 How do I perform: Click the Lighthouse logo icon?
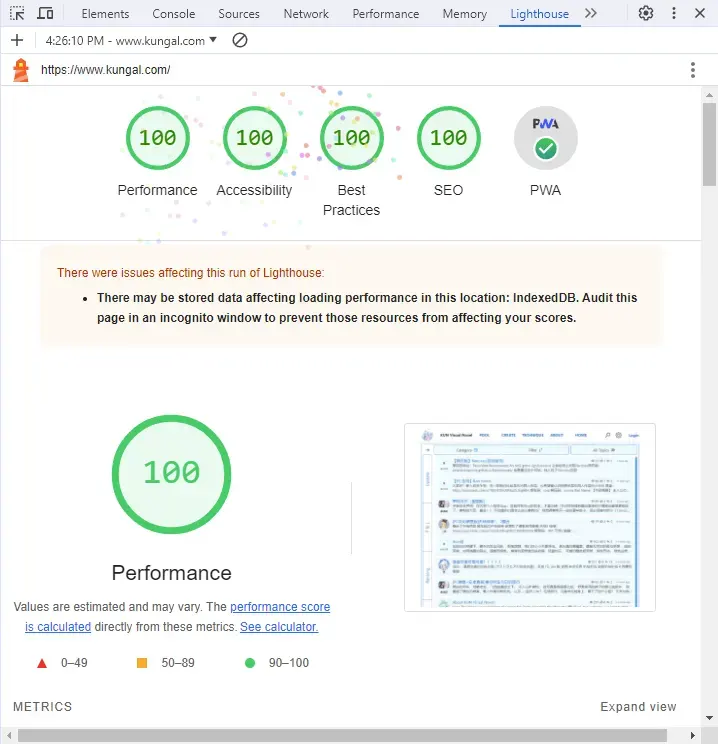[21, 70]
